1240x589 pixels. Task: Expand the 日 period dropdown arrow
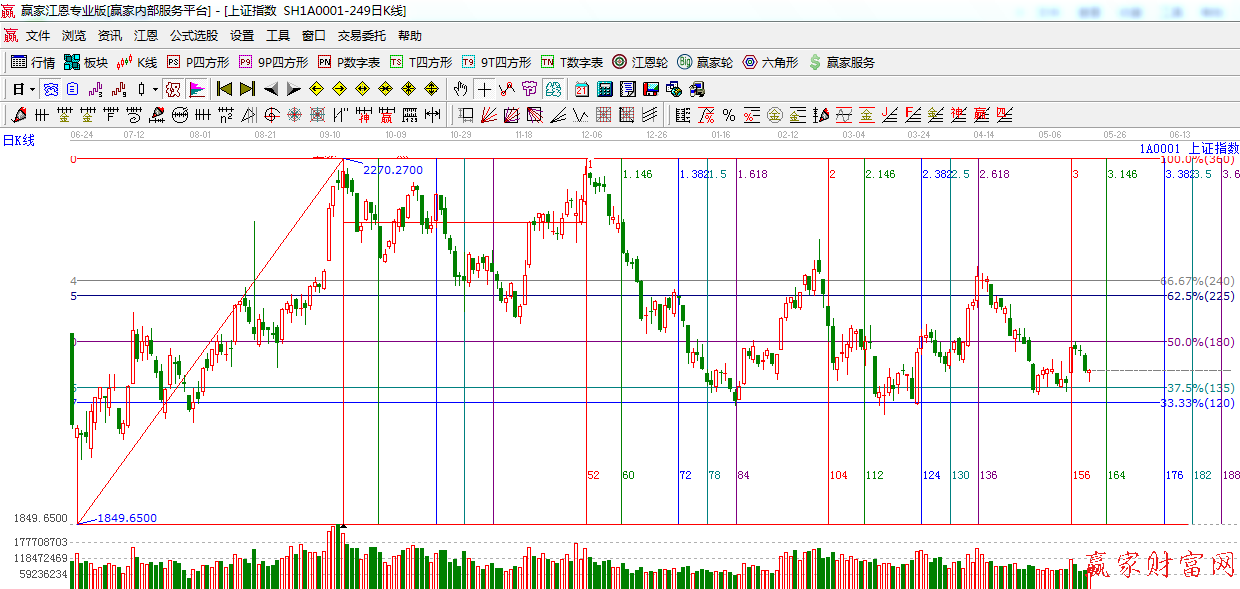tap(32, 89)
